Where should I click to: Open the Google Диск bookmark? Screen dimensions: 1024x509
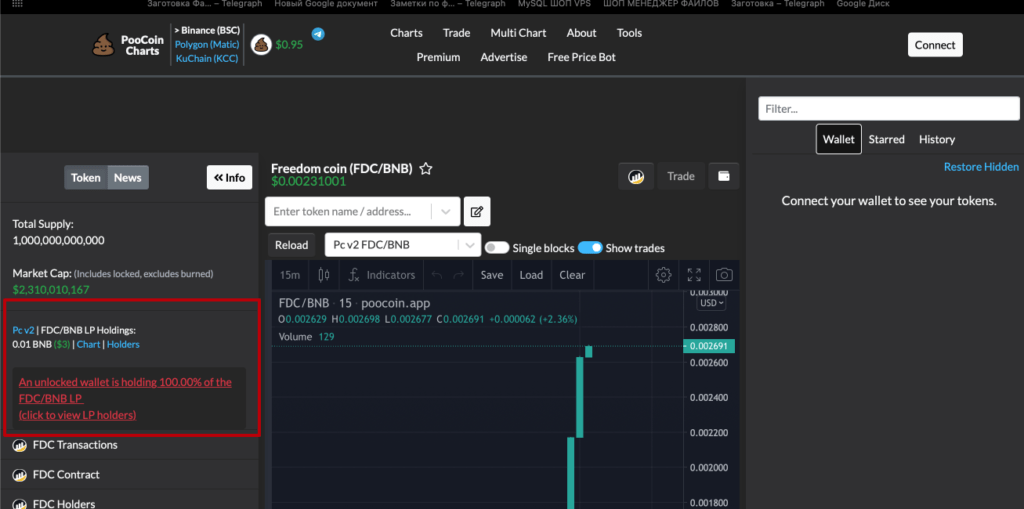(x=863, y=4)
